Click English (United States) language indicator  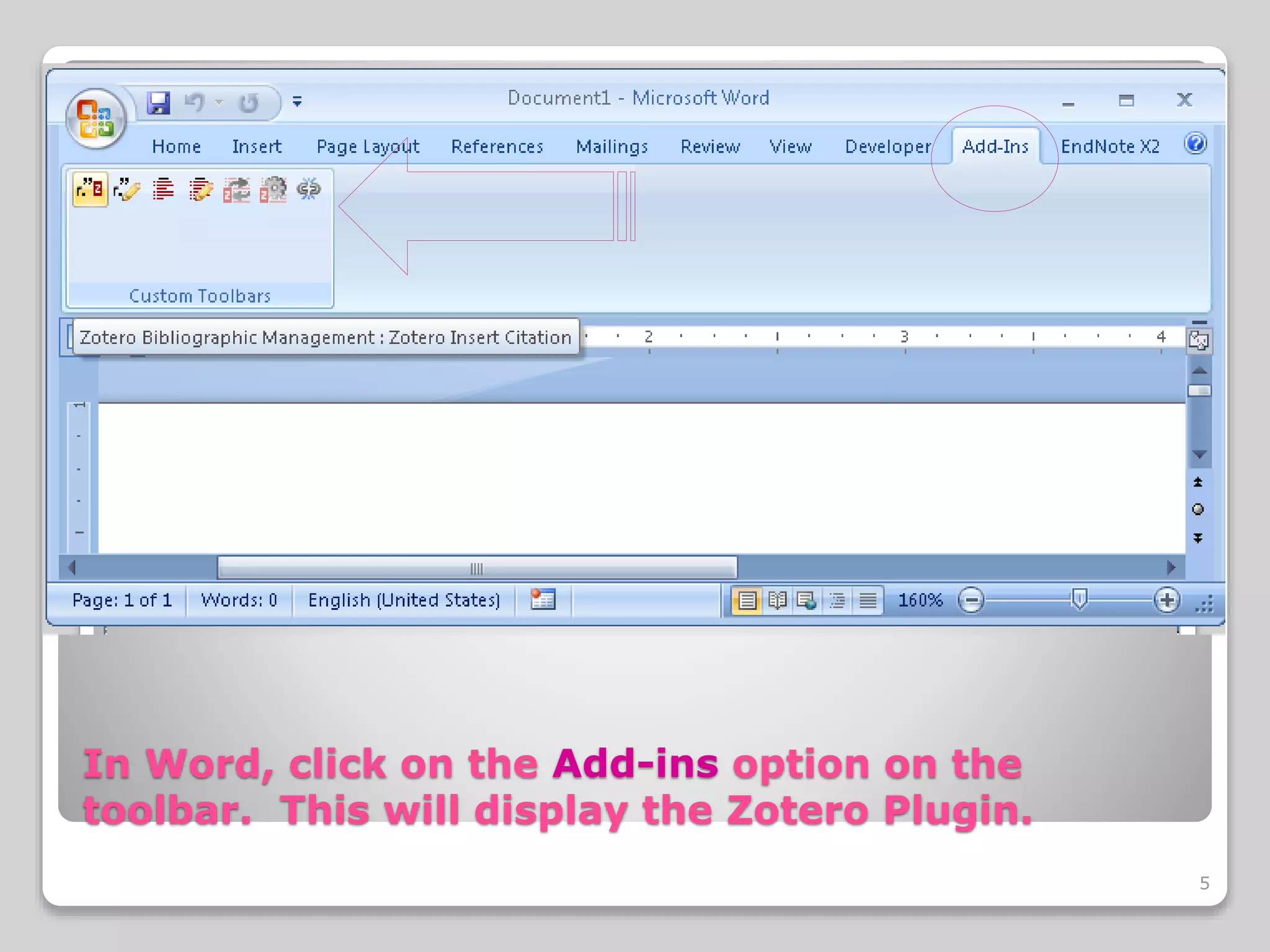tap(404, 600)
